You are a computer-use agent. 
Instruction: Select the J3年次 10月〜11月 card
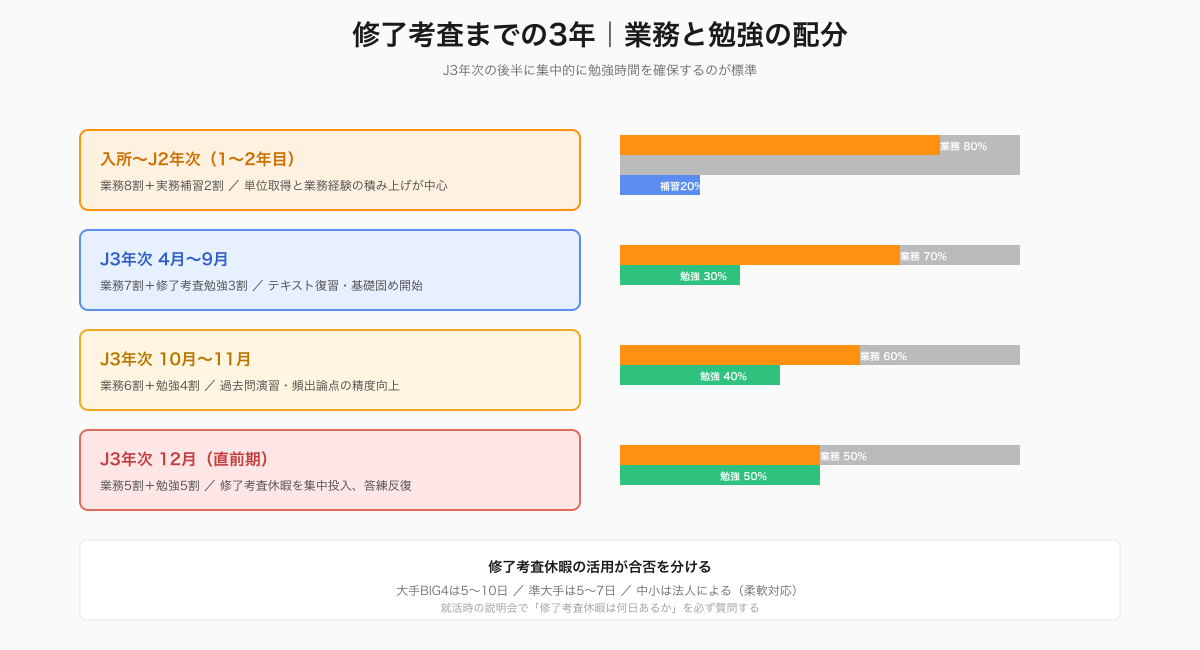[x=330, y=370]
